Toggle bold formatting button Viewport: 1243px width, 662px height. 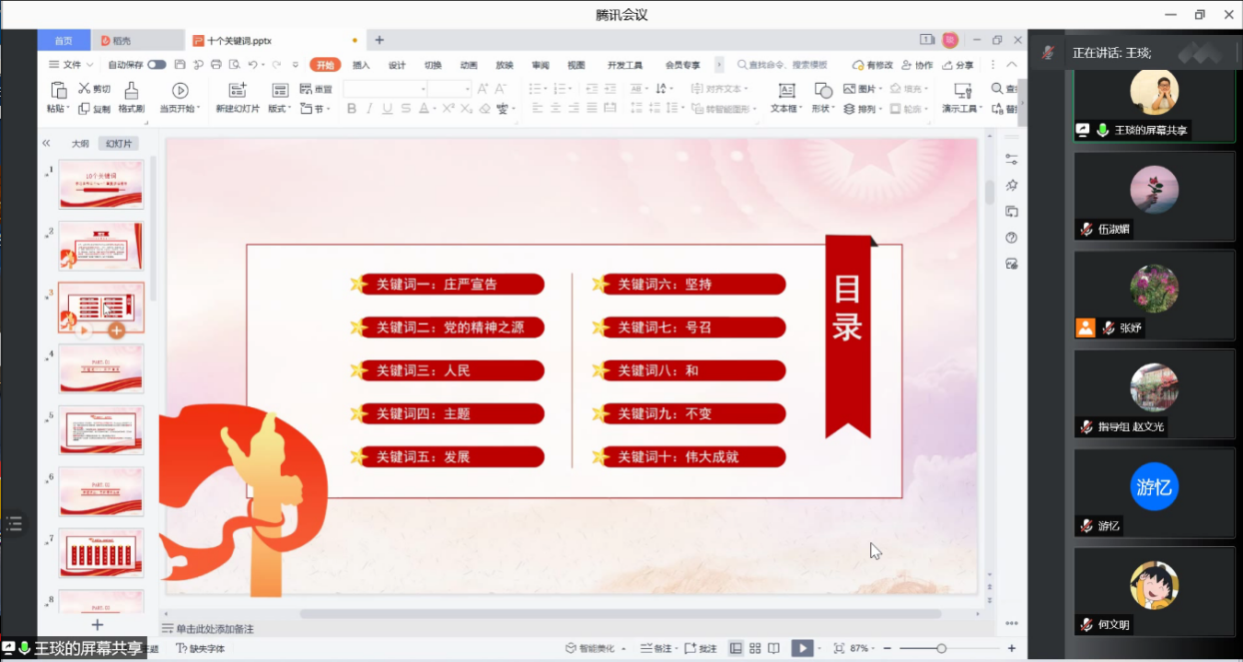351,109
